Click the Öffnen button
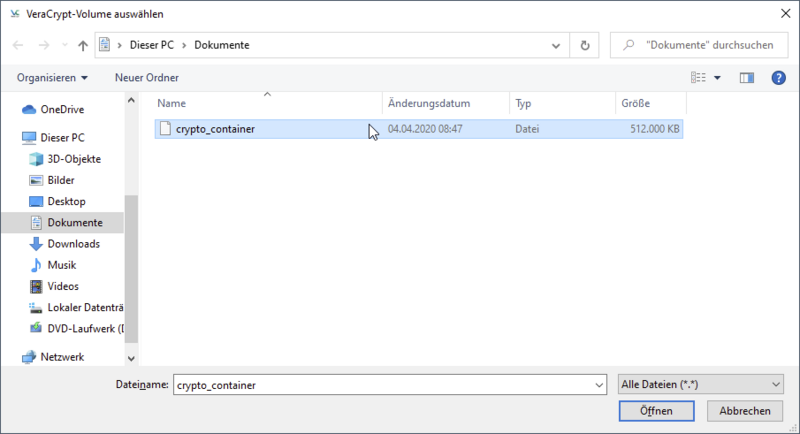The width and height of the screenshot is (800, 434). click(656, 411)
